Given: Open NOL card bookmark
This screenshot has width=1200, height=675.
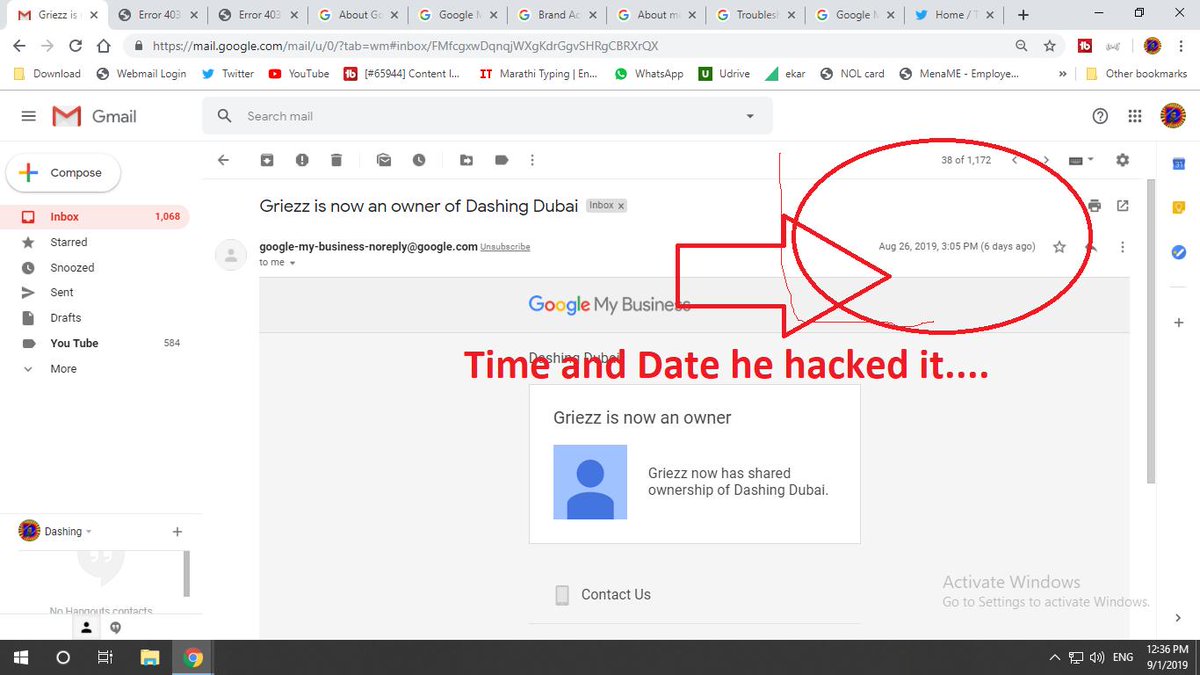Looking at the screenshot, I should [x=852, y=74].
